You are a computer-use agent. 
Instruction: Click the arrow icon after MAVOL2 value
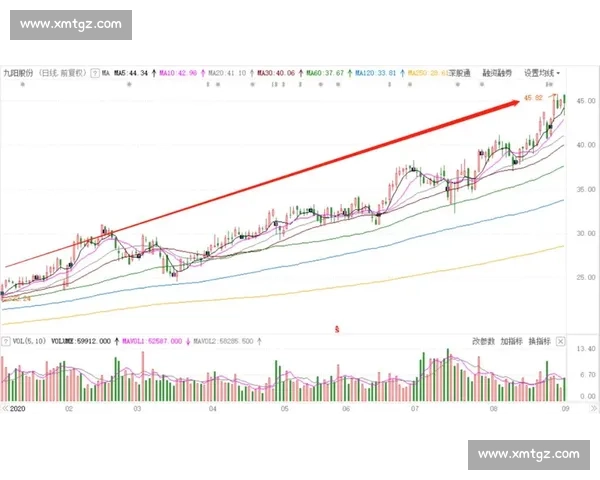tap(257, 342)
